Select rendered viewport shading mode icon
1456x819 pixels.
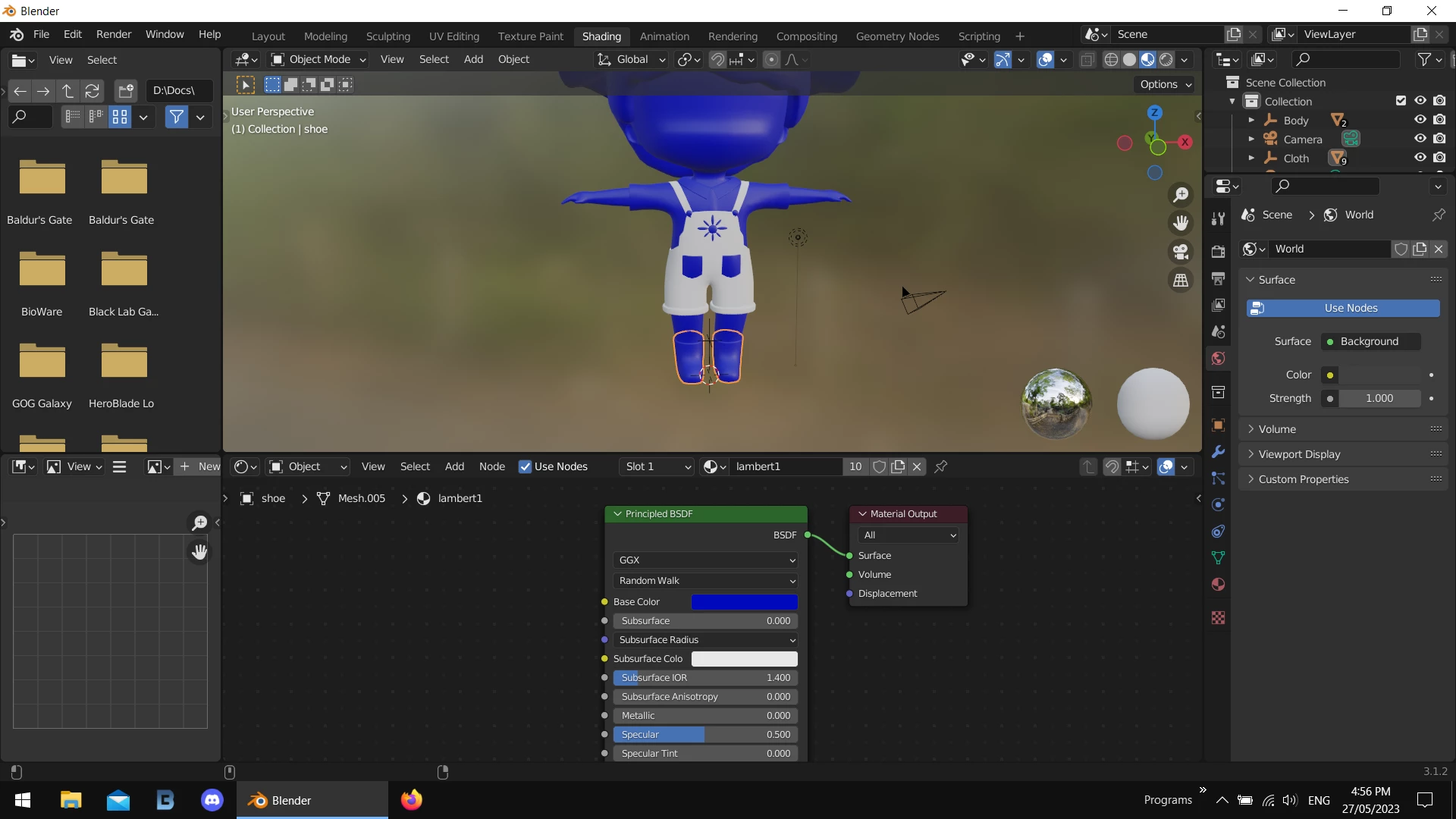1166,60
